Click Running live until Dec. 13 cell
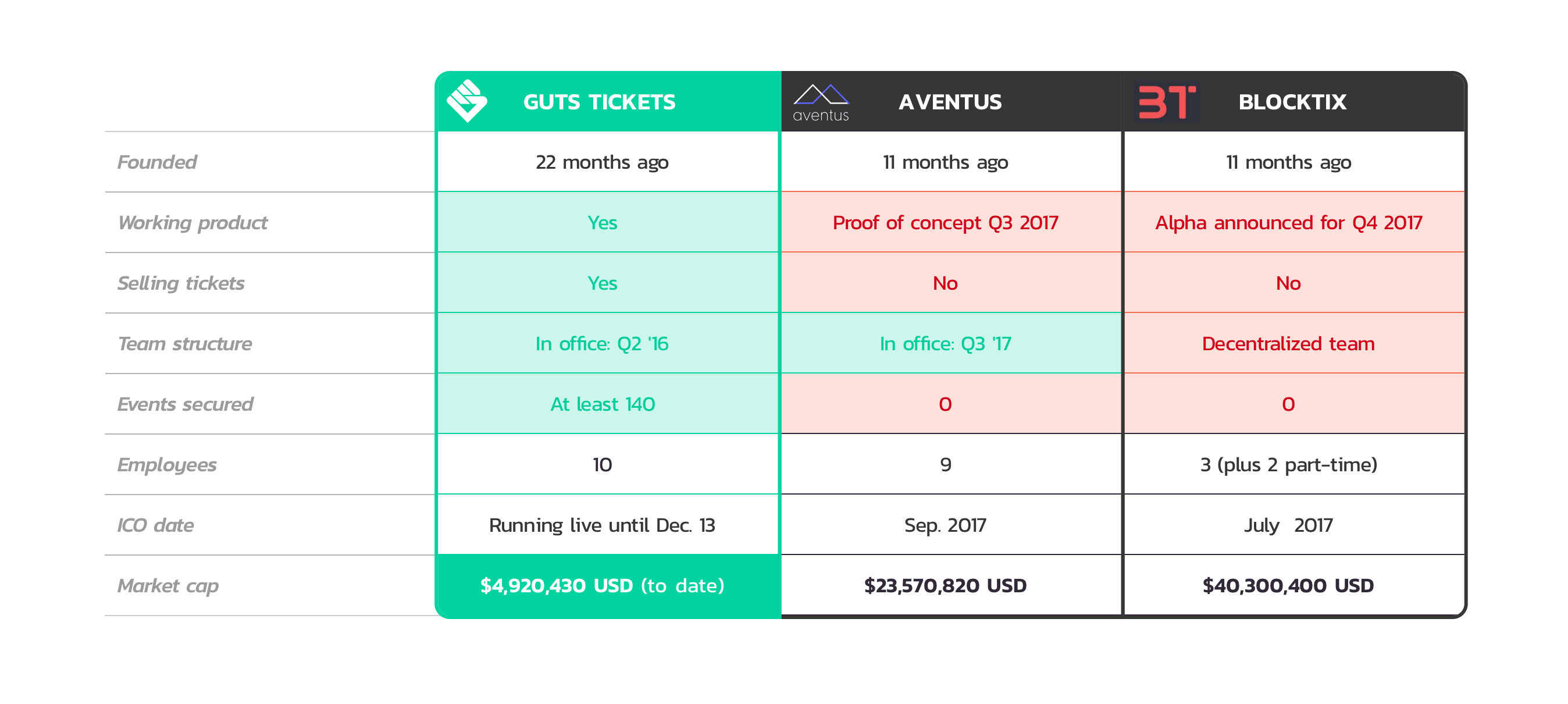Image resolution: width=1568 pixels, height=704 pixels. pyautogui.click(x=608, y=525)
